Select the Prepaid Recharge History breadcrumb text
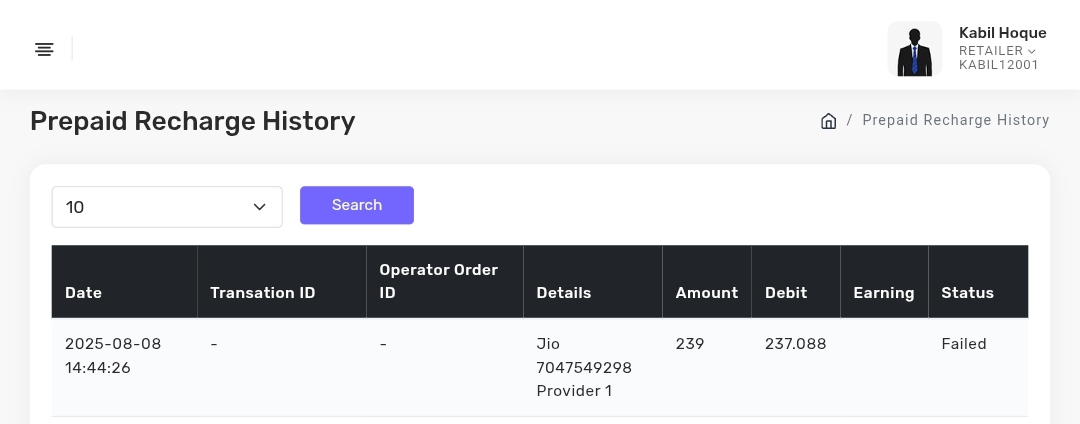The width and height of the screenshot is (1080, 424). [x=955, y=120]
